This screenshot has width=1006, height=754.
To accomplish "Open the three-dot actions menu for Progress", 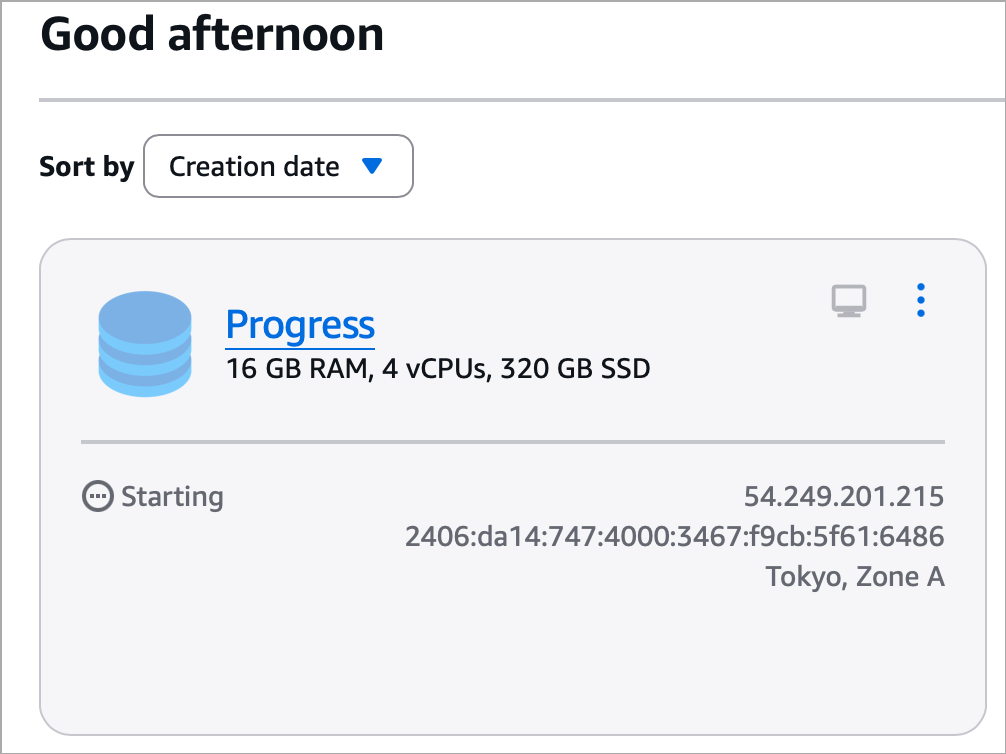I will pyautogui.click(x=921, y=300).
